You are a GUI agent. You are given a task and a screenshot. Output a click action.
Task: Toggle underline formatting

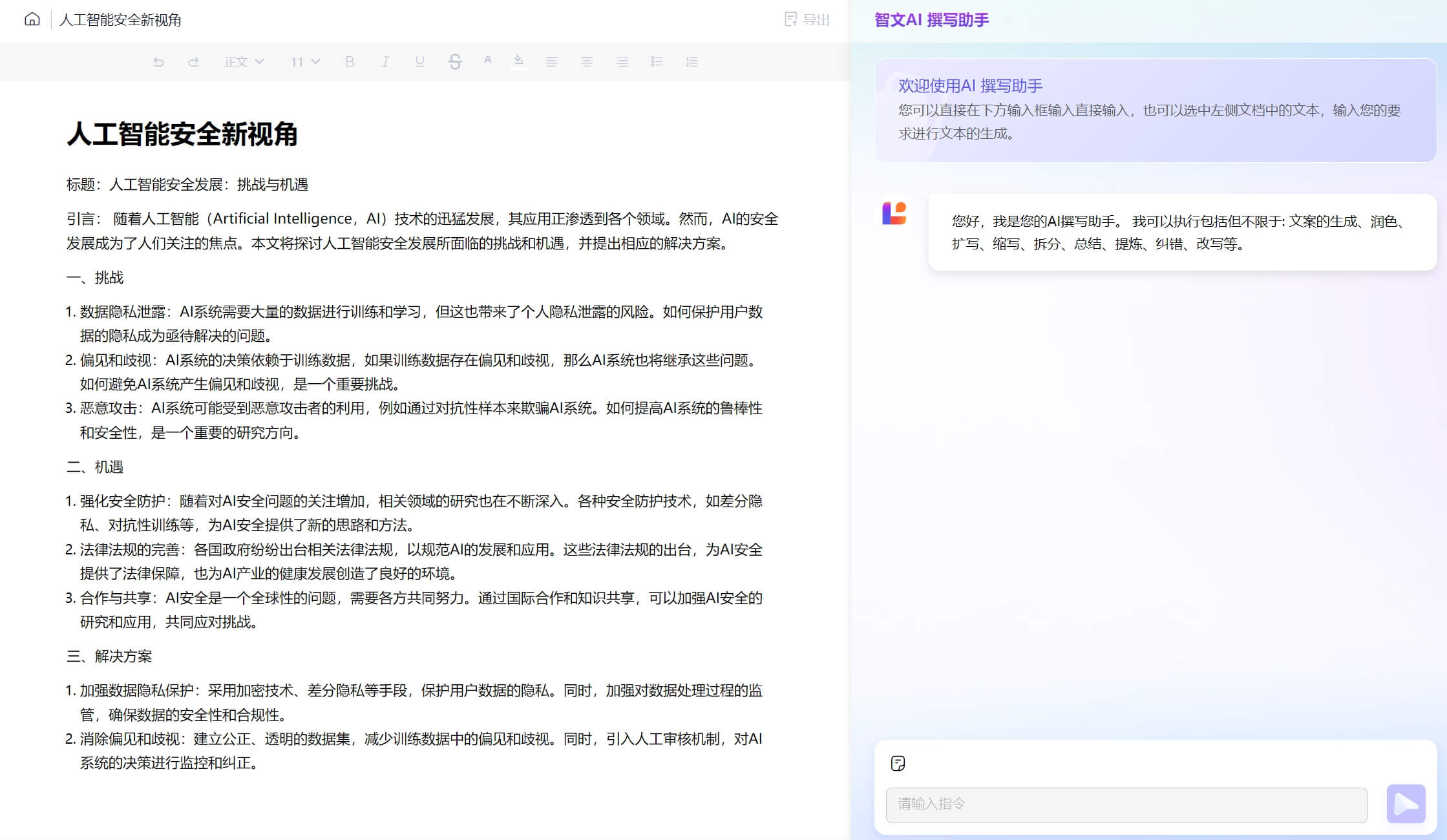[420, 62]
